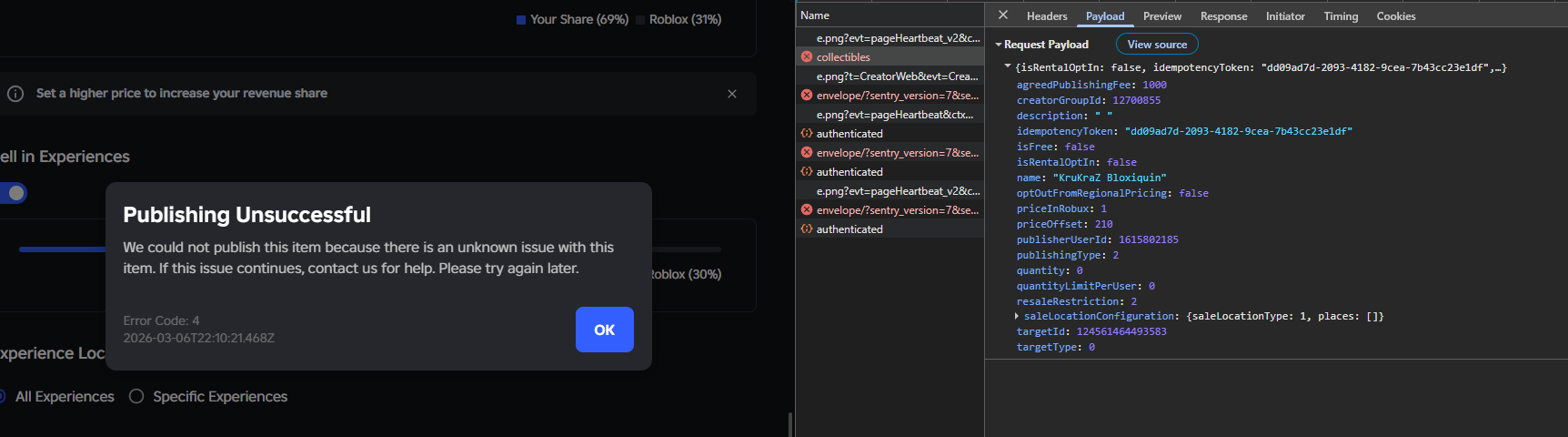Click the info icon on the revenue banner
This screenshot has height=437, width=1568.
point(15,94)
